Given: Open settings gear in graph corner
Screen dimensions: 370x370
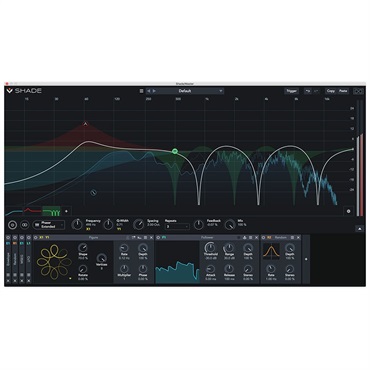Looking at the screenshot, I should (348, 211).
